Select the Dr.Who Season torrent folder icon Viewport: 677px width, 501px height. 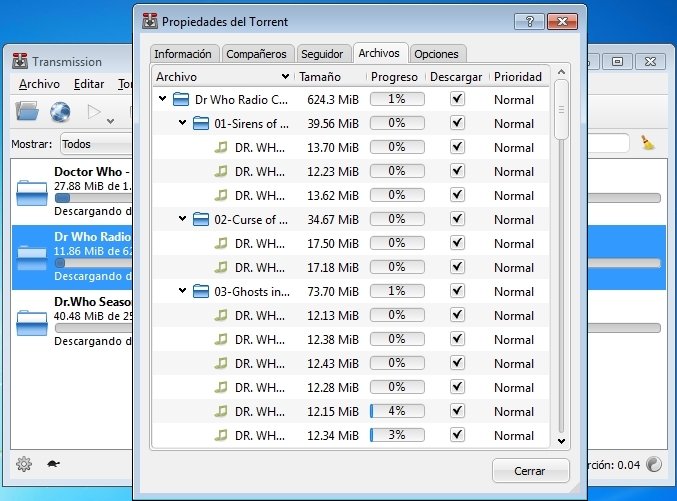(x=32, y=323)
